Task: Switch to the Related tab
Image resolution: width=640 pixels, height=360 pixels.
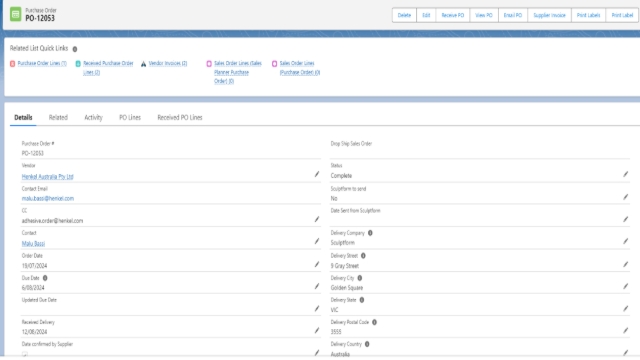Action: pyautogui.click(x=58, y=118)
